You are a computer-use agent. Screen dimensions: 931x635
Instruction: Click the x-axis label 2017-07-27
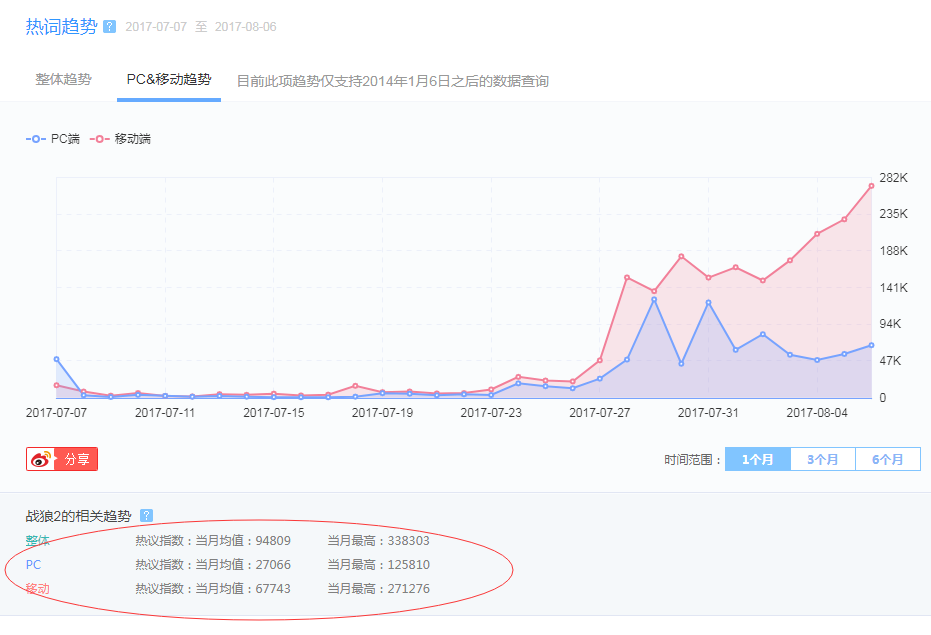coord(599,412)
